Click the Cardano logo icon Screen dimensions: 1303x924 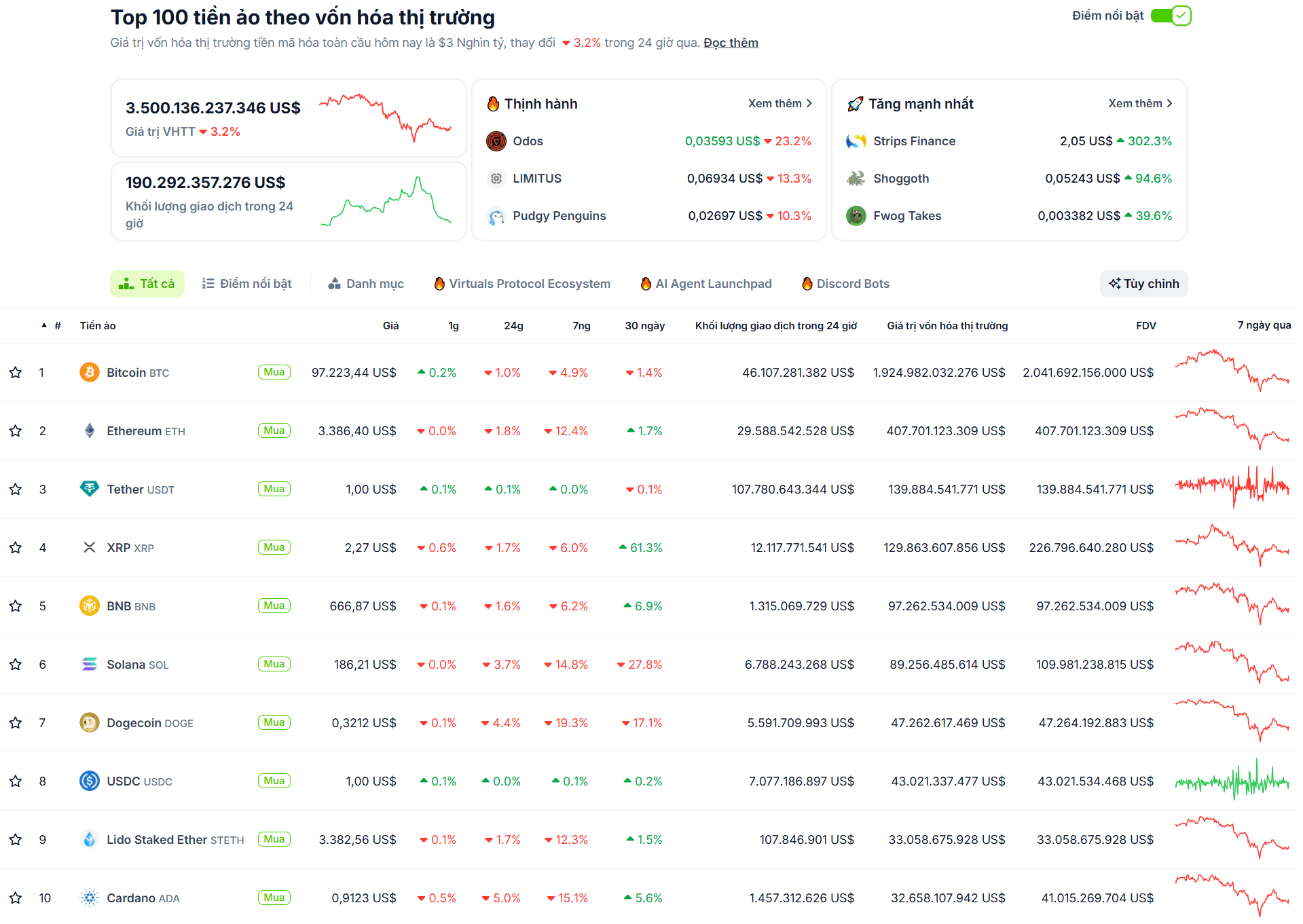pos(90,898)
